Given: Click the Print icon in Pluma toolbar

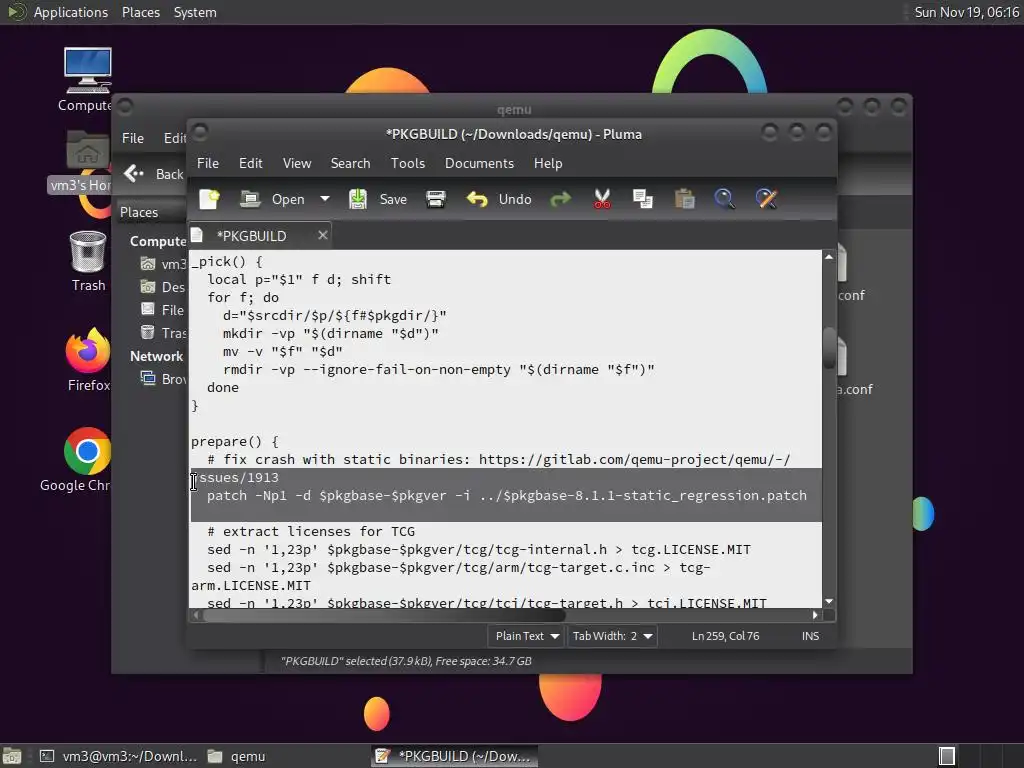Looking at the screenshot, I should [436, 199].
